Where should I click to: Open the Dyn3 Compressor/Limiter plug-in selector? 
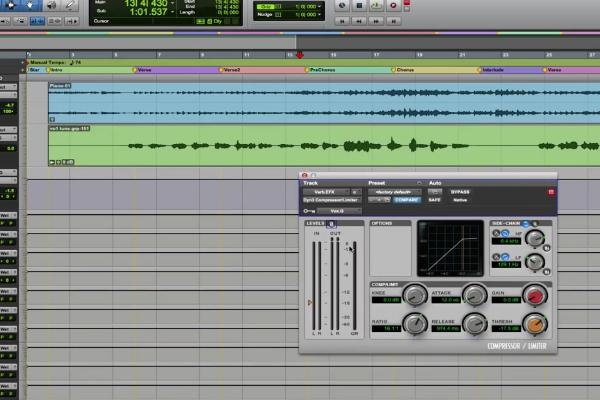click(x=332, y=200)
